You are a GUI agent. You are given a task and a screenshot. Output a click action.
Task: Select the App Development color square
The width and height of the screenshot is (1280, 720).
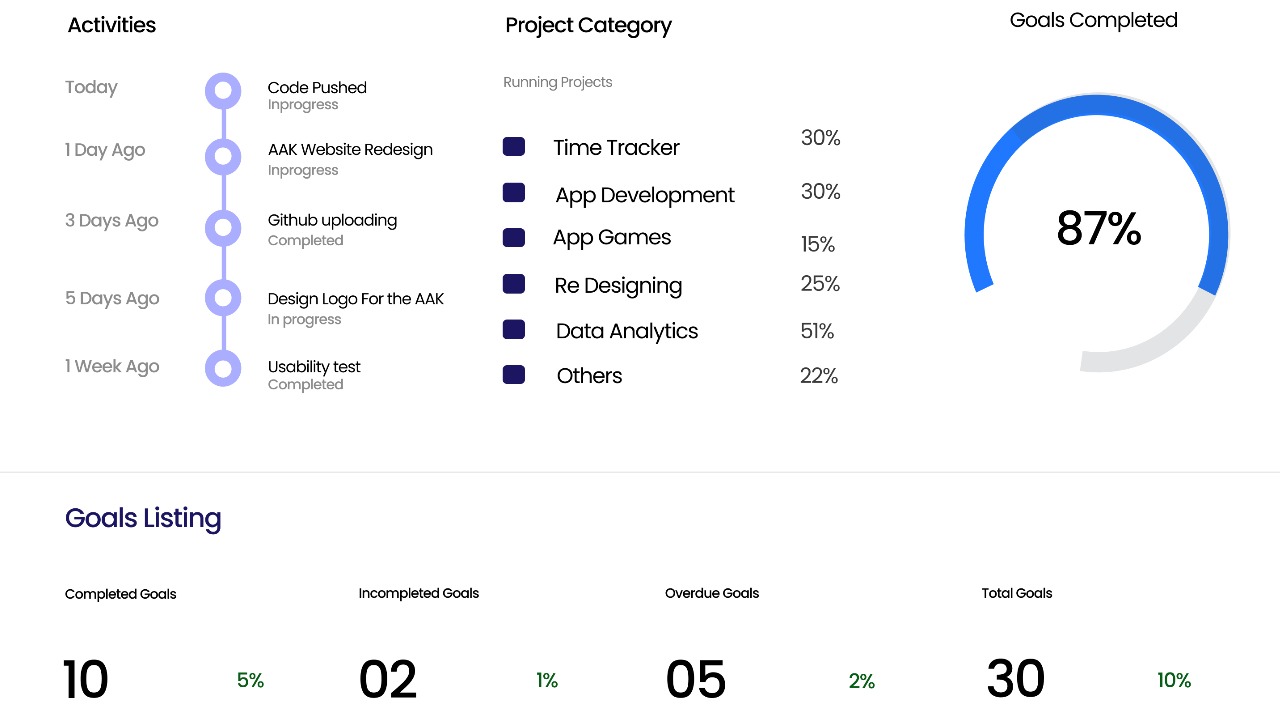click(514, 193)
